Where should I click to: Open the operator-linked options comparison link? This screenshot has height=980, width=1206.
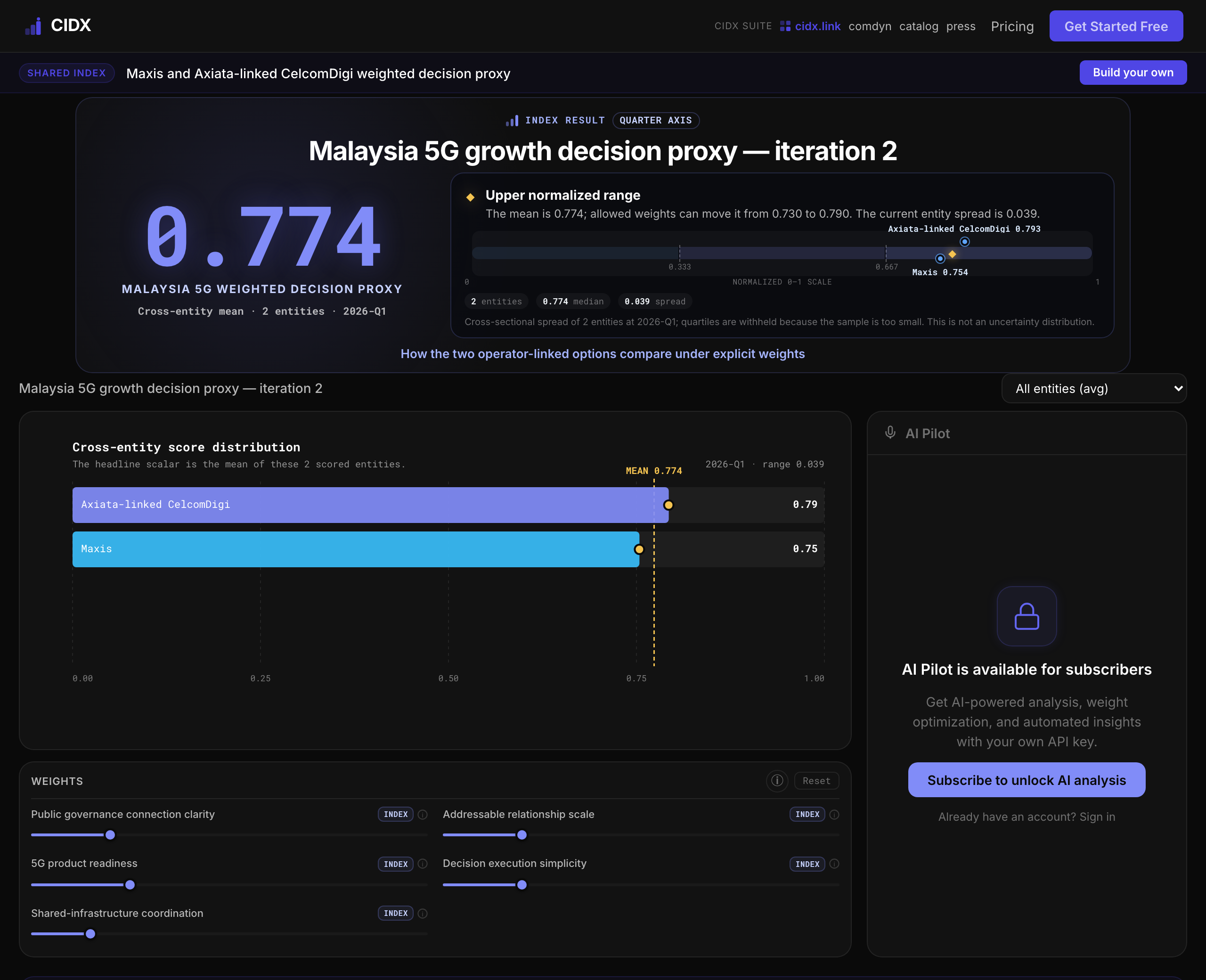click(x=602, y=353)
